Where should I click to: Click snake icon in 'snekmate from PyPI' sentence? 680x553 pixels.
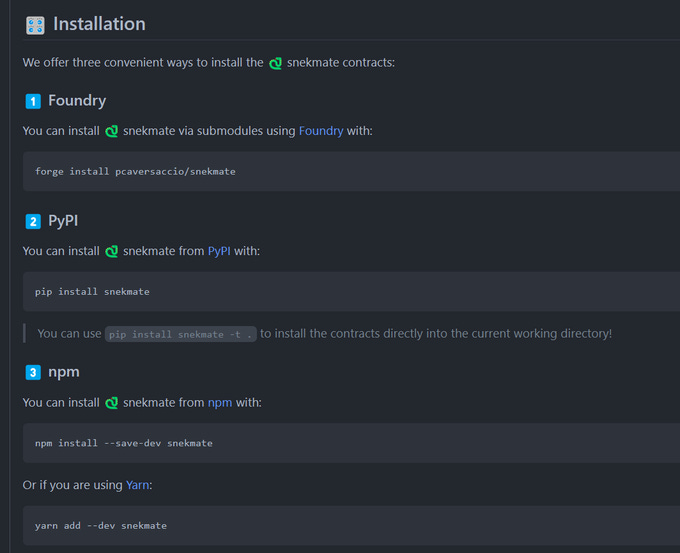(111, 252)
